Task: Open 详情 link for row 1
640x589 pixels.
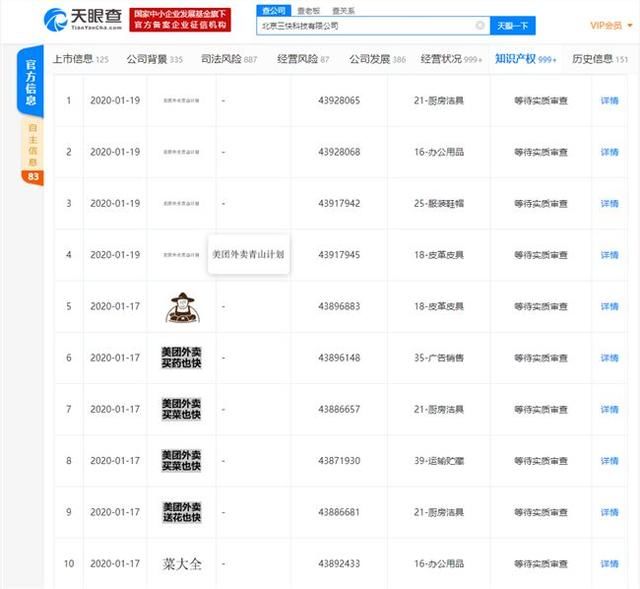Action: 609,100
